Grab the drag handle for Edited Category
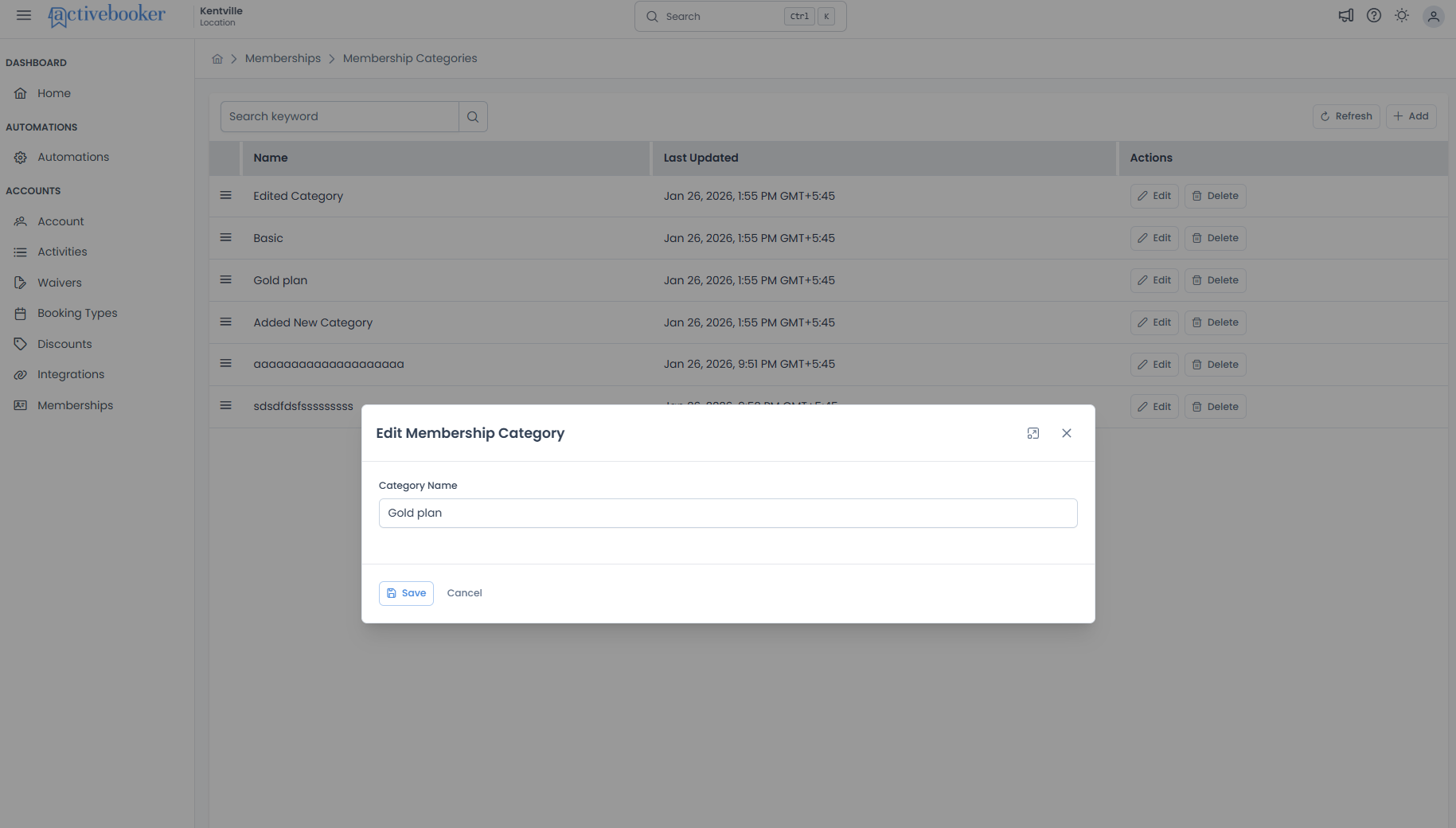 click(x=226, y=196)
